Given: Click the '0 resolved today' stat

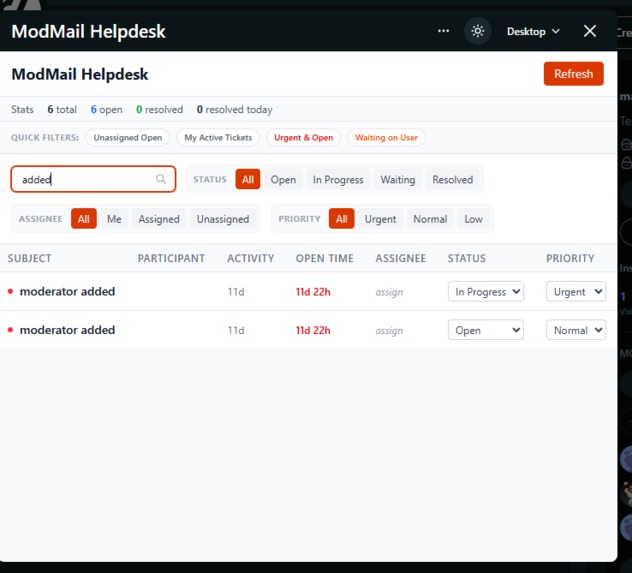Looking at the screenshot, I should coord(234,109).
